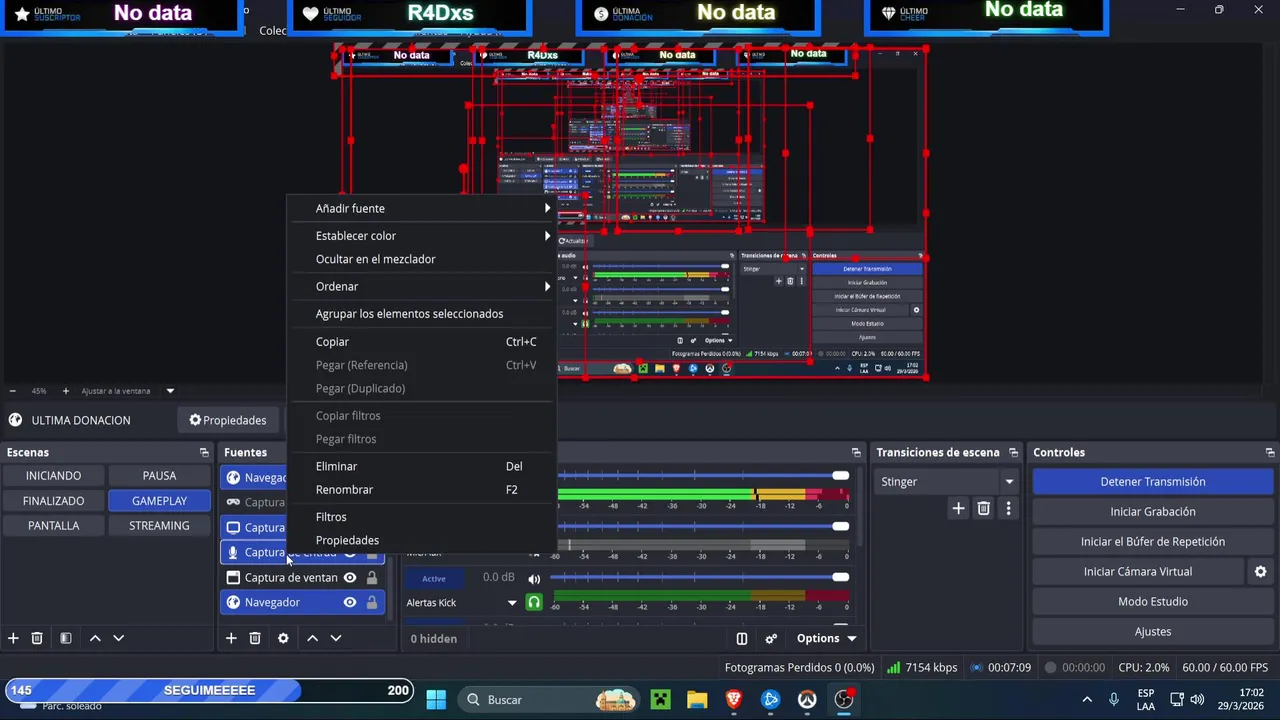Switch to the STREAMING scene
This screenshot has width=1280, height=720.
(x=159, y=525)
